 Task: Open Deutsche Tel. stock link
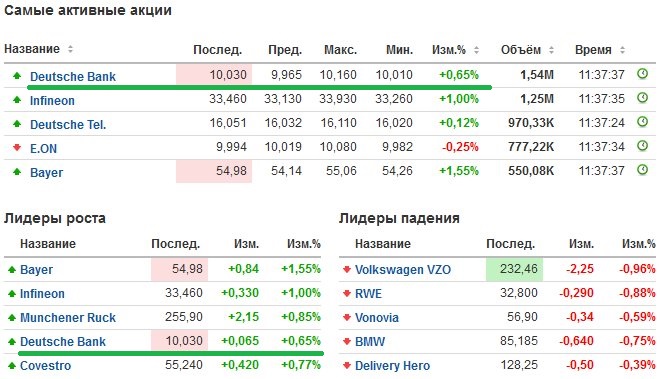coord(68,125)
